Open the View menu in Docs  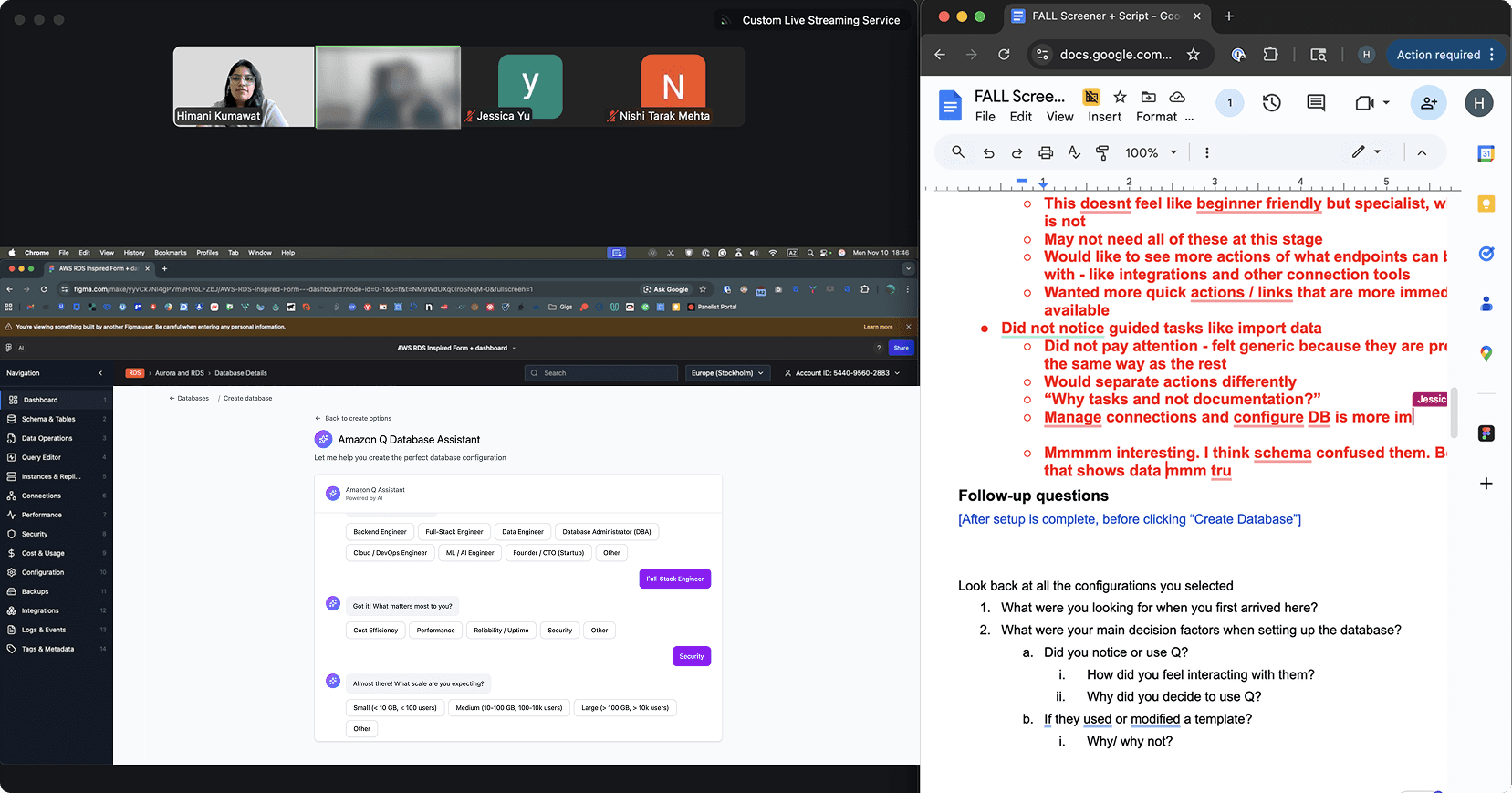(1059, 117)
